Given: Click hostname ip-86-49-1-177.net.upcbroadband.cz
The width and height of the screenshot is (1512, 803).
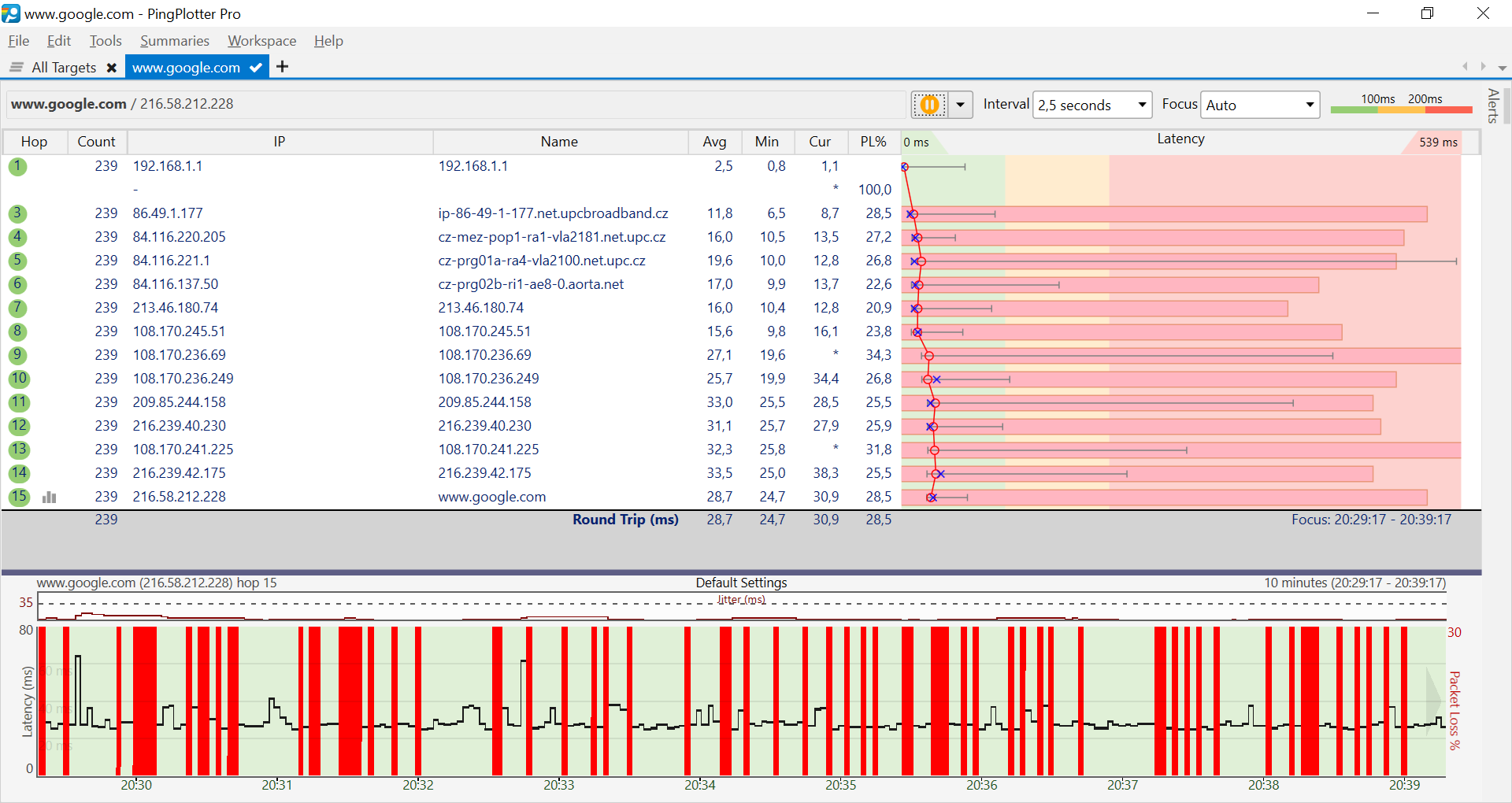Looking at the screenshot, I should pos(553,213).
